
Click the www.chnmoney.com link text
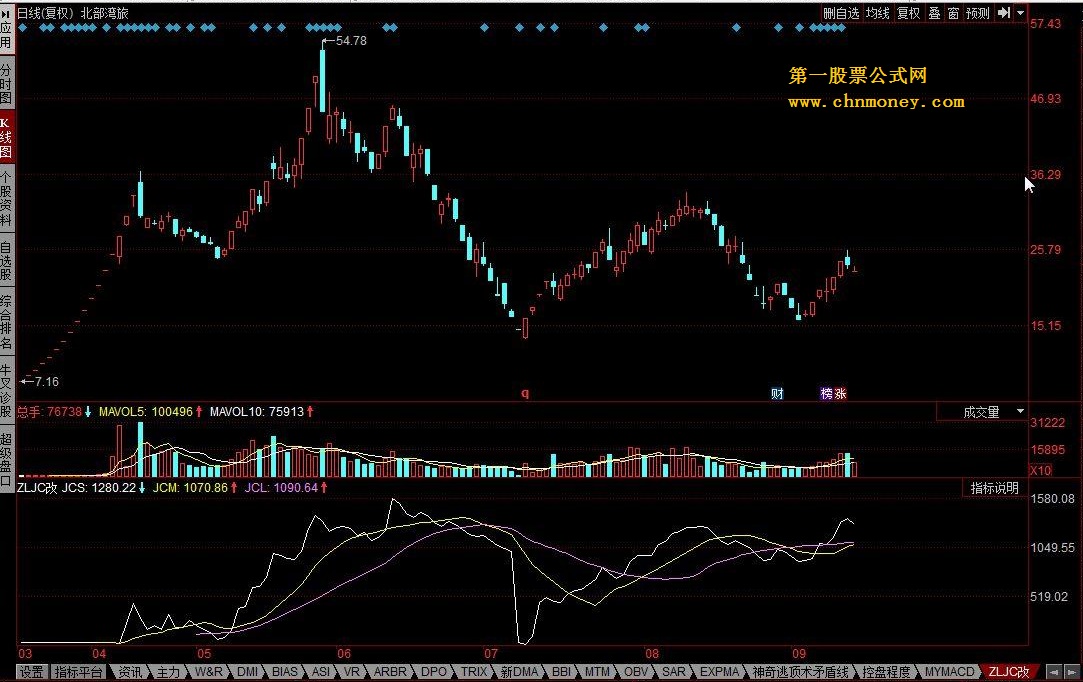(876, 102)
